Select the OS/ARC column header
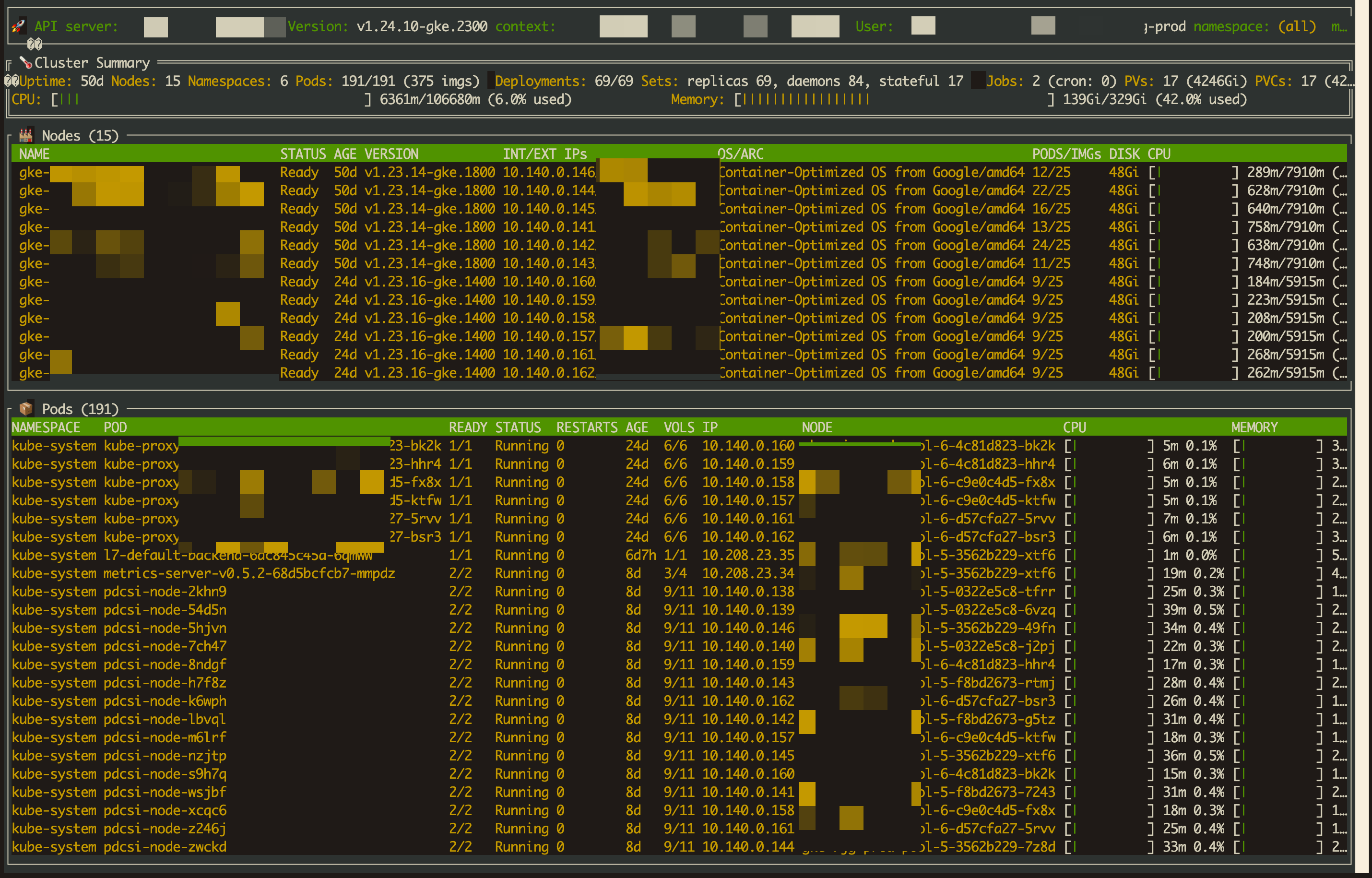Image resolution: width=1372 pixels, height=878 pixels. [x=740, y=154]
